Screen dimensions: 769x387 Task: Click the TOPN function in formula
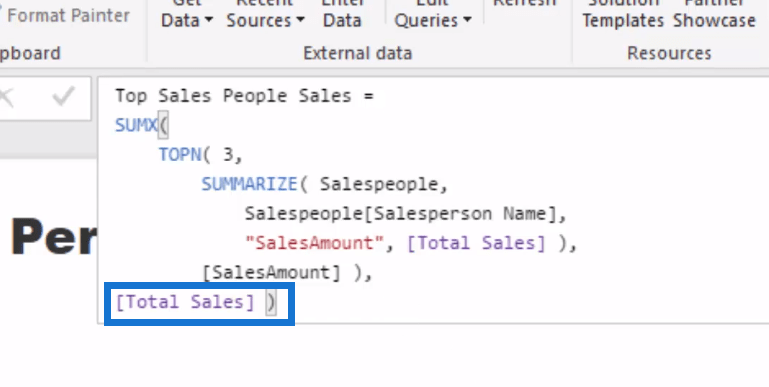click(179, 155)
